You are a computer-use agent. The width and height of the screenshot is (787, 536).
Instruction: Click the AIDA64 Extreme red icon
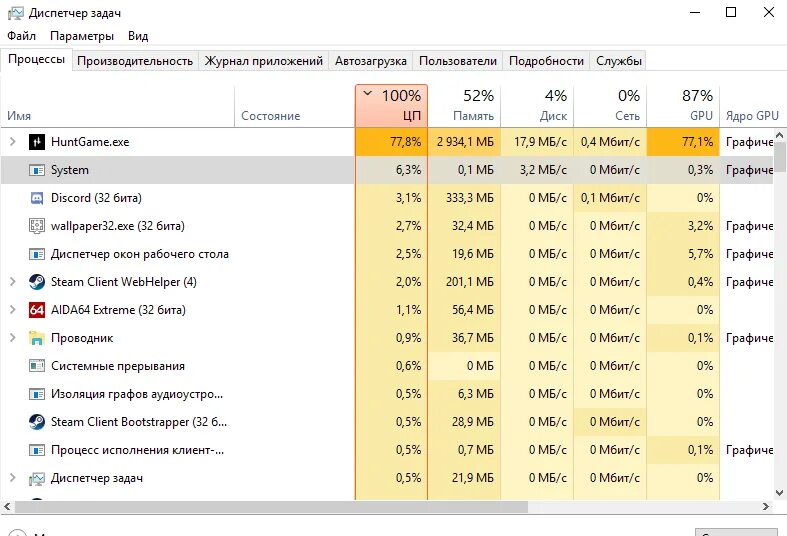tap(37, 310)
